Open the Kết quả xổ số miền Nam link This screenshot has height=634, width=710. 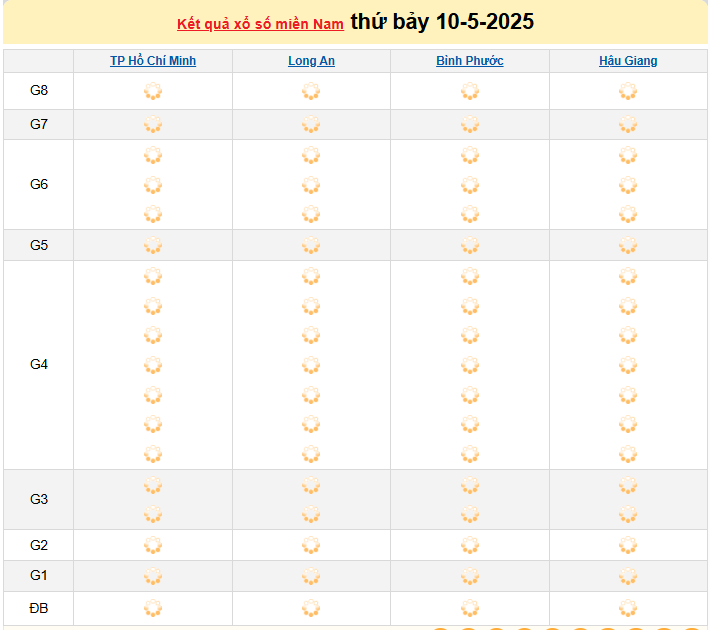260,24
